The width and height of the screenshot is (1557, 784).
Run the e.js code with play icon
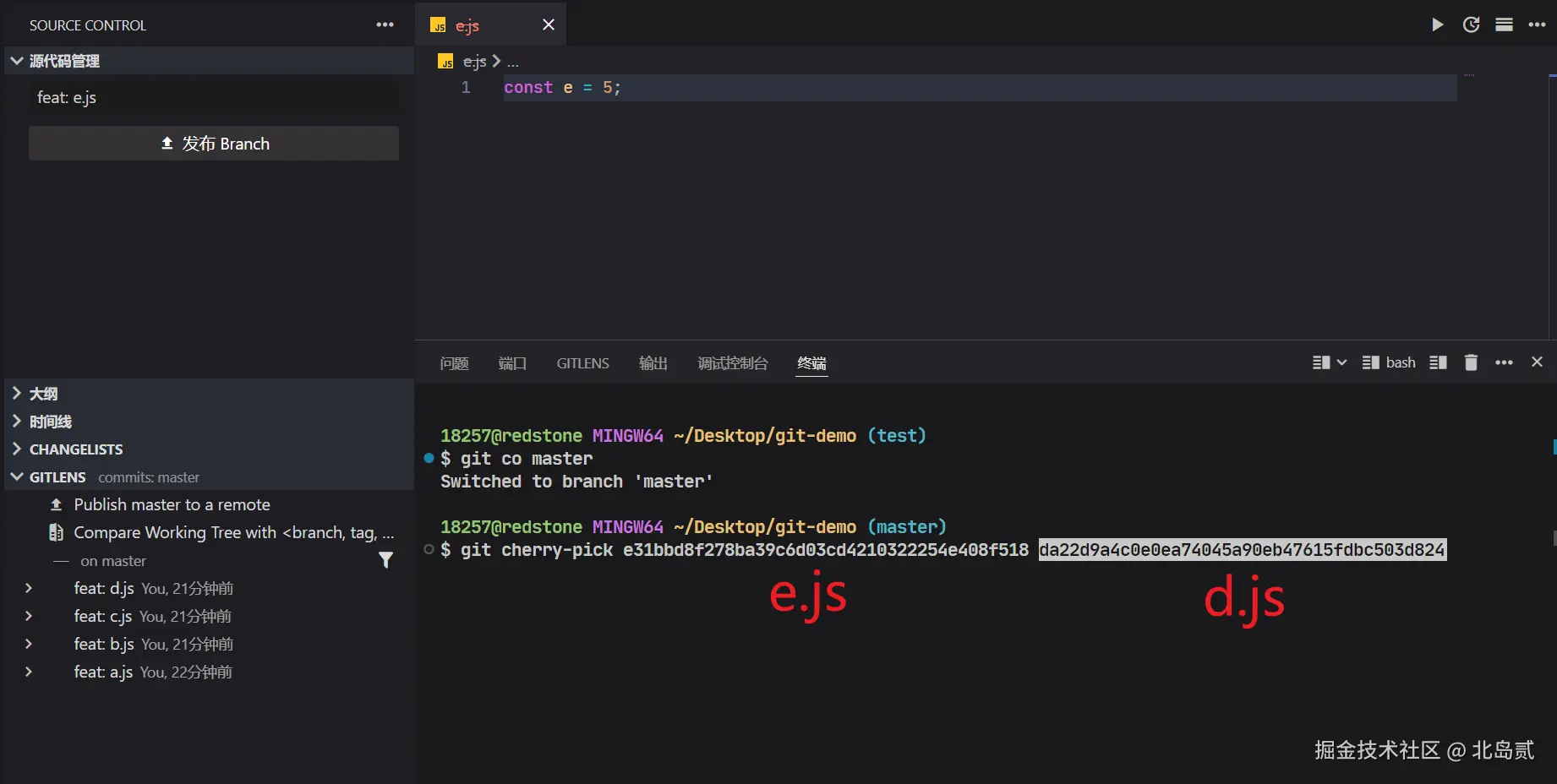pos(1437,24)
